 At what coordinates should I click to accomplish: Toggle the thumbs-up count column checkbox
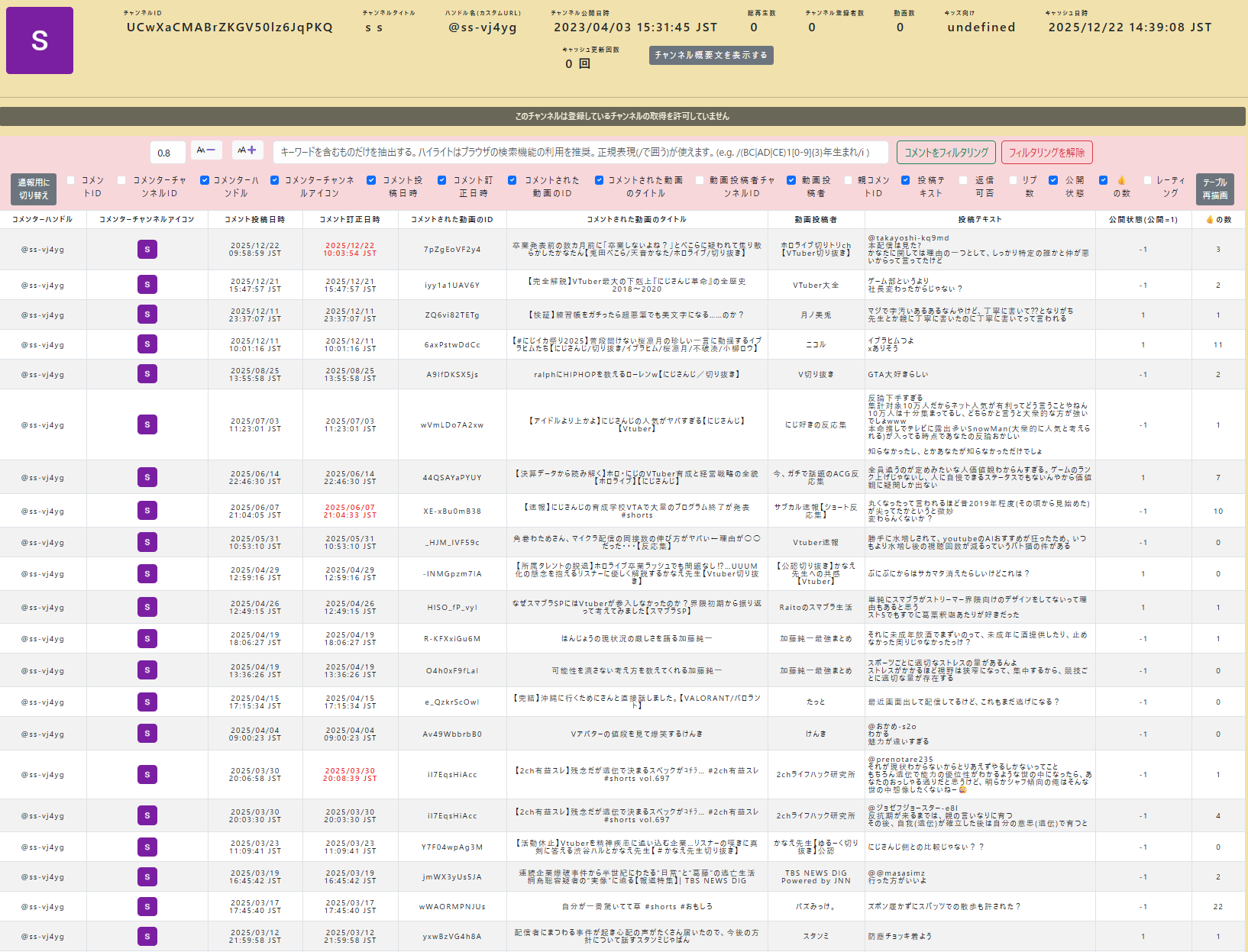pos(1103,181)
